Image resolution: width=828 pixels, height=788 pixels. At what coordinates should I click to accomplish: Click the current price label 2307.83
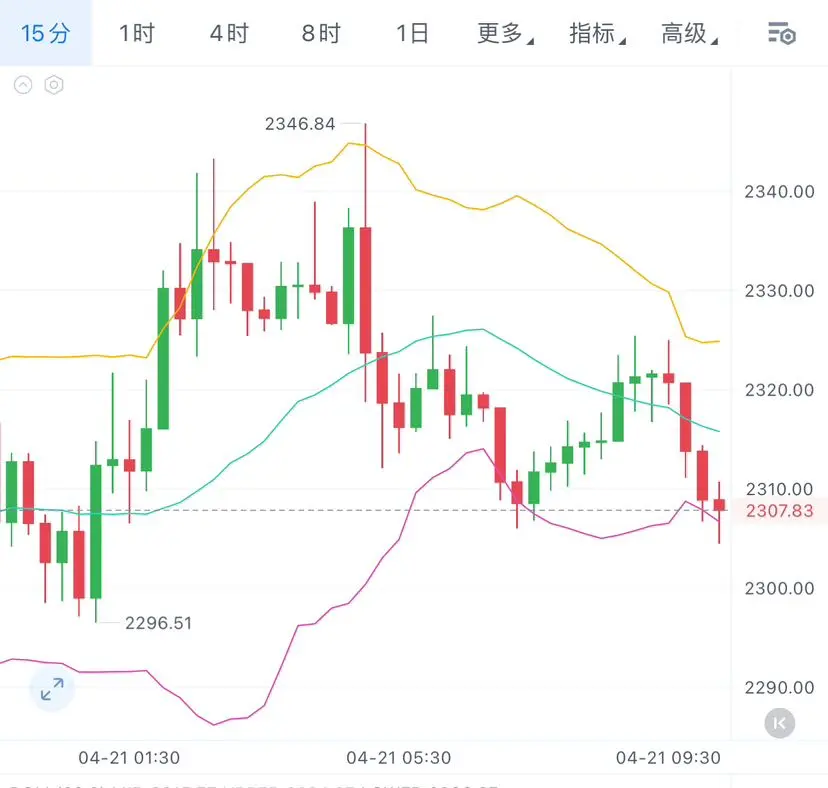click(x=779, y=511)
